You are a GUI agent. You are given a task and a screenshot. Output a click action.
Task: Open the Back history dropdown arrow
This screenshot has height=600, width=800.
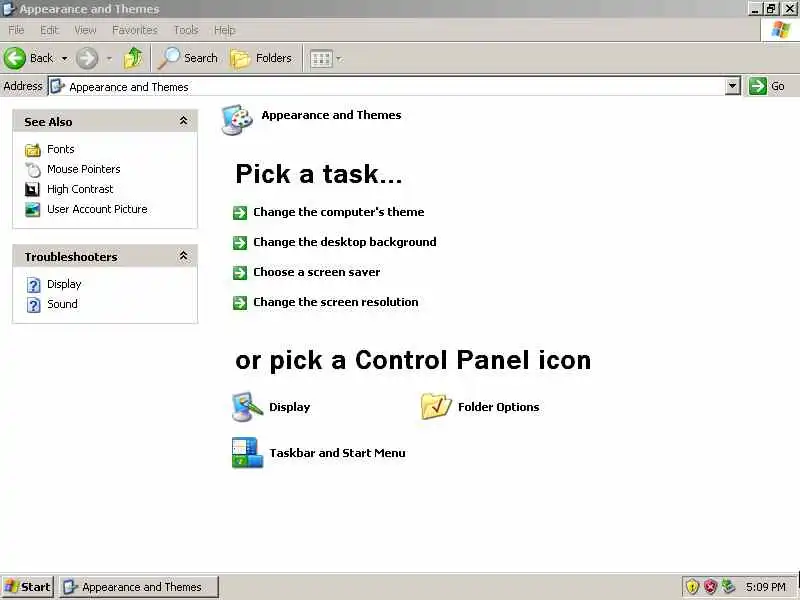(x=64, y=59)
